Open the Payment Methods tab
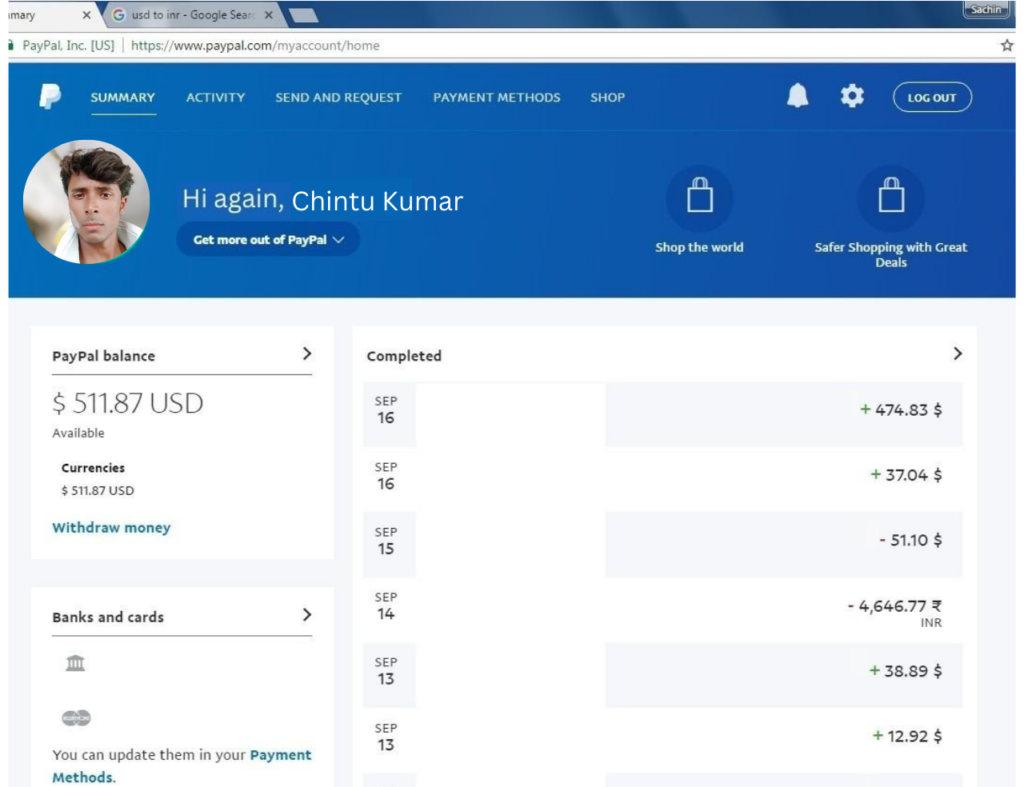1024x787 pixels. 496,97
